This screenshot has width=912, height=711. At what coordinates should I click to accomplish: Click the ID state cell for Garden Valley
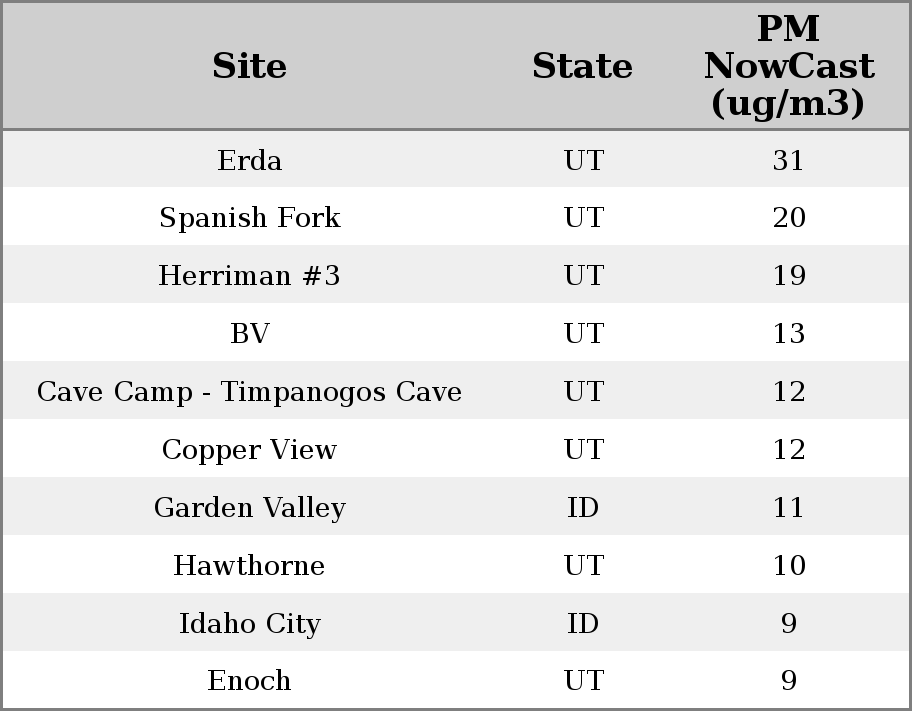[x=583, y=508]
